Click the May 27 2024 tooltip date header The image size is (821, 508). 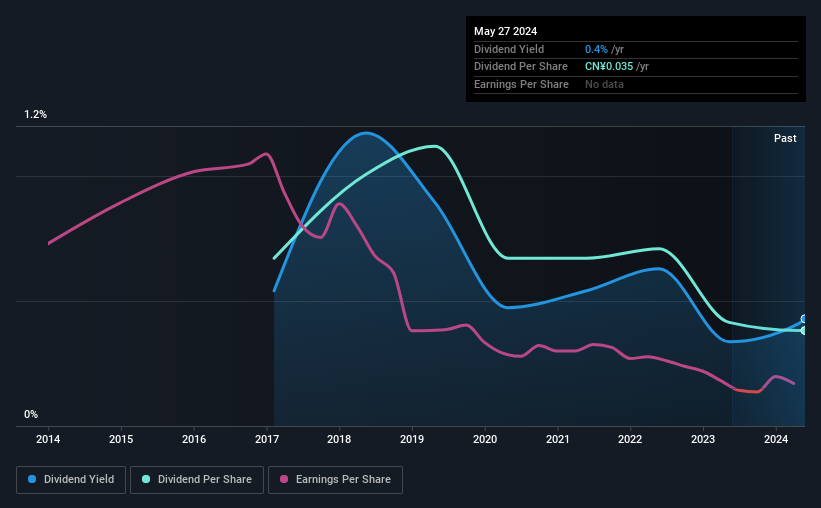pos(505,31)
